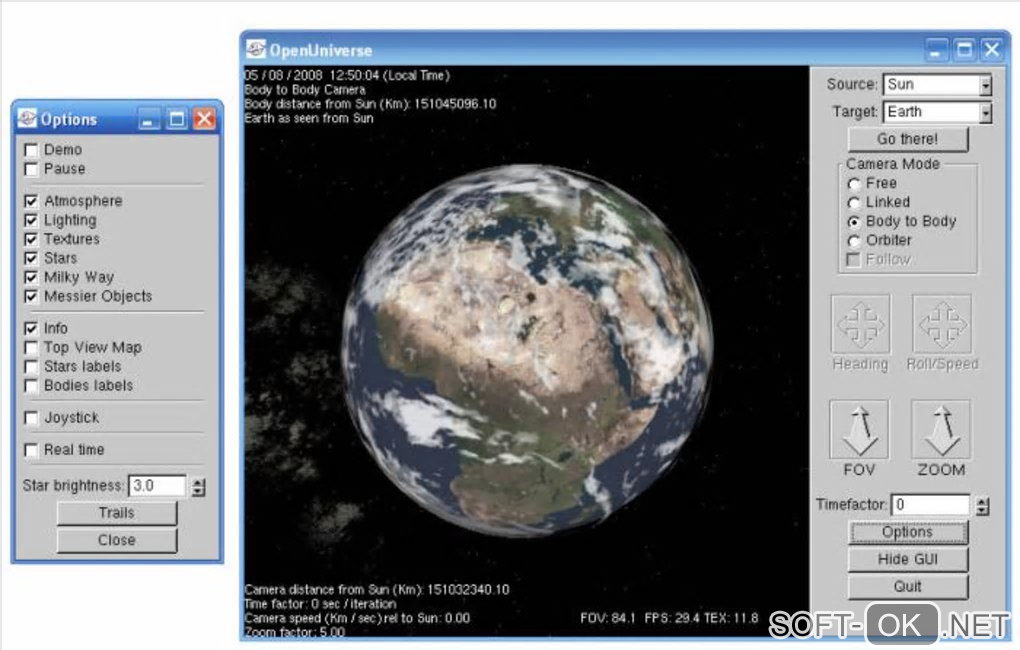Click the FOV: 84.1 status readout
Image resolution: width=1020 pixels, height=650 pixels.
coord(608,618)
